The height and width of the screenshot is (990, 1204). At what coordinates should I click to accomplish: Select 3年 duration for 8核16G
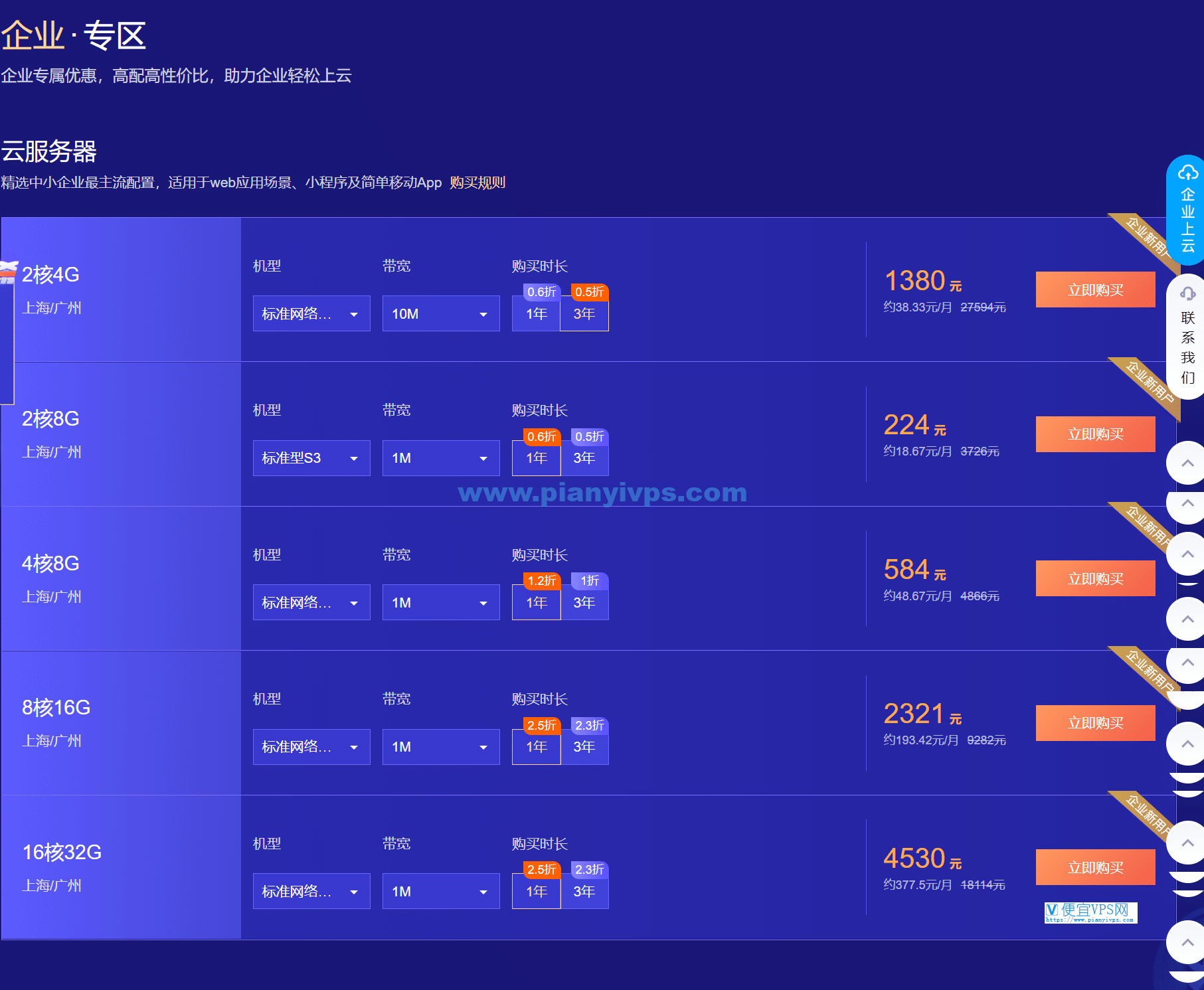tap(584, 747)
